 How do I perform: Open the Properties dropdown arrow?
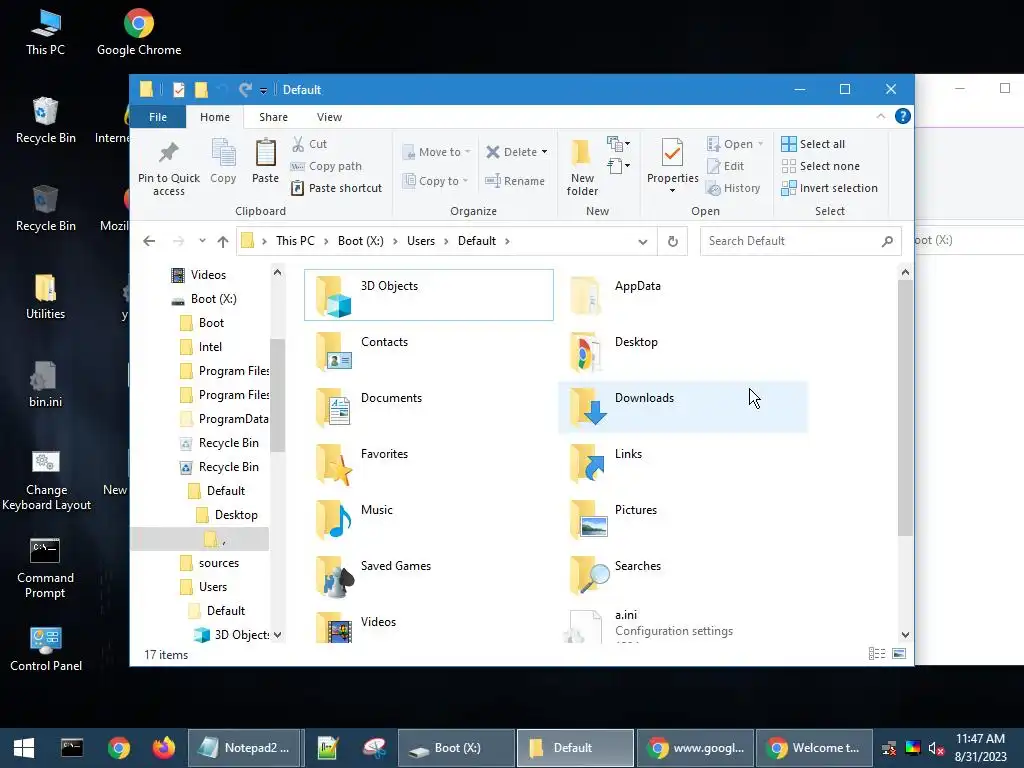click(672, 191)
